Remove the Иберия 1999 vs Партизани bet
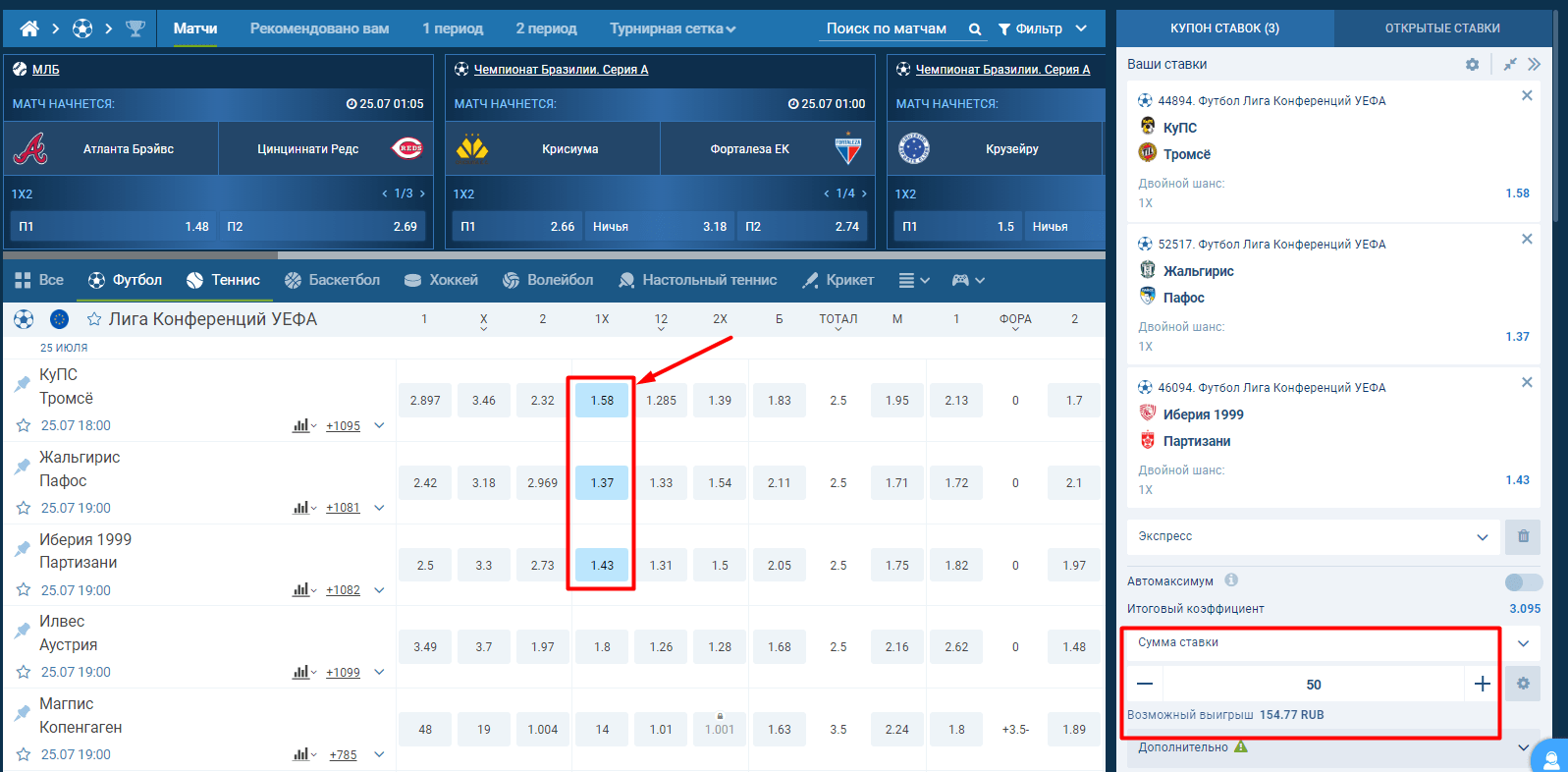Image resolution: width=1568 pixels, height=772 pixels. 1527,382
